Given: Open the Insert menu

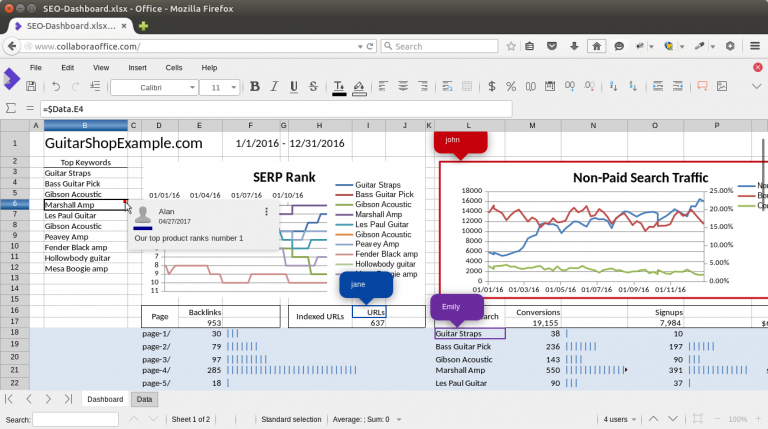Looking at the screenshot, I should point(137,68).
